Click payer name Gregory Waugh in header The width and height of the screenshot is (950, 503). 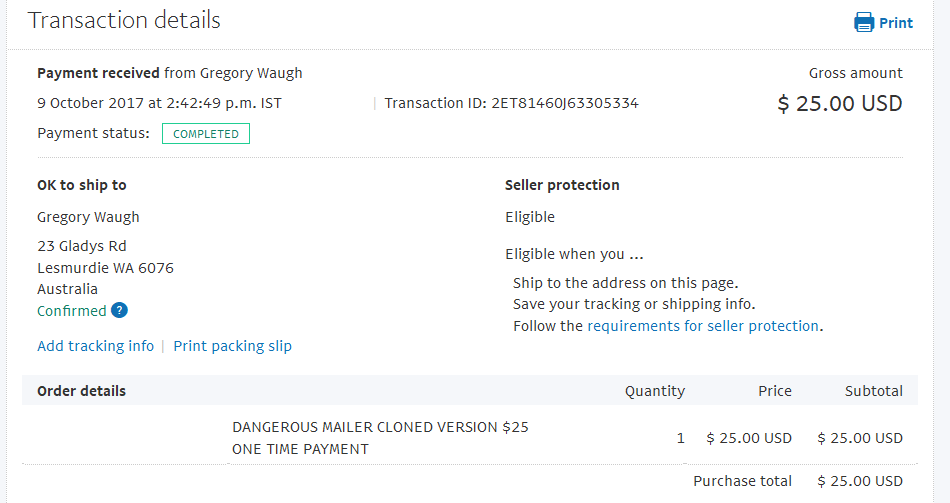tap(251, 73)
